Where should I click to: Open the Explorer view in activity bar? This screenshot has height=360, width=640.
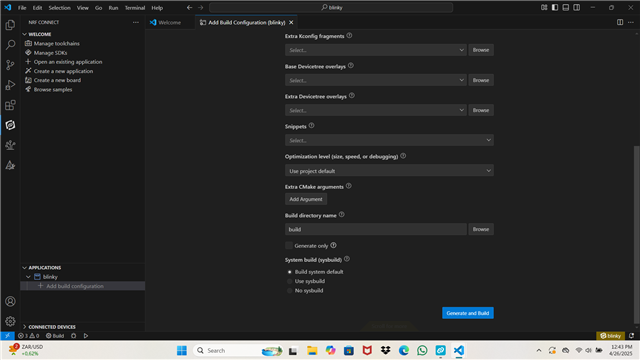pyautogui.click(x=10, y=25)
